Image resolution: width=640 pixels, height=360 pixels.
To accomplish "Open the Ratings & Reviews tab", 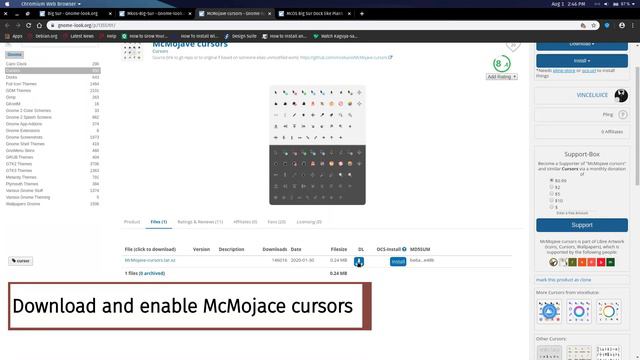I will point(200,222).
